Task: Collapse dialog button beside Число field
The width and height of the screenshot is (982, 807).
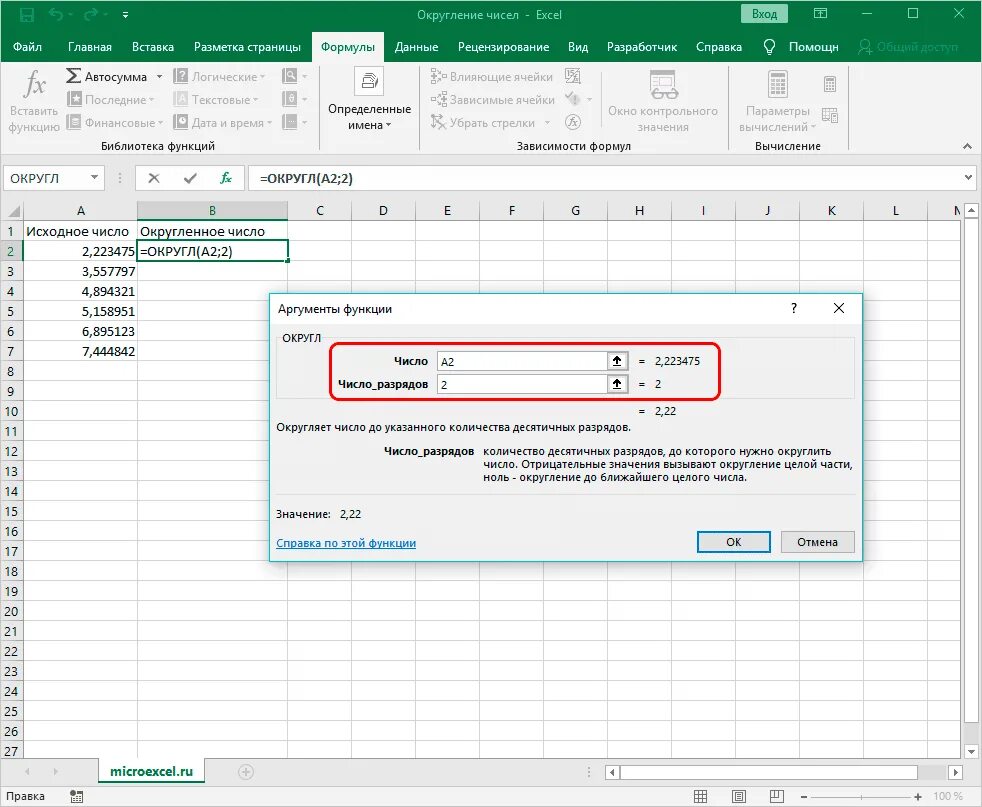Action: tap(617, 361)
